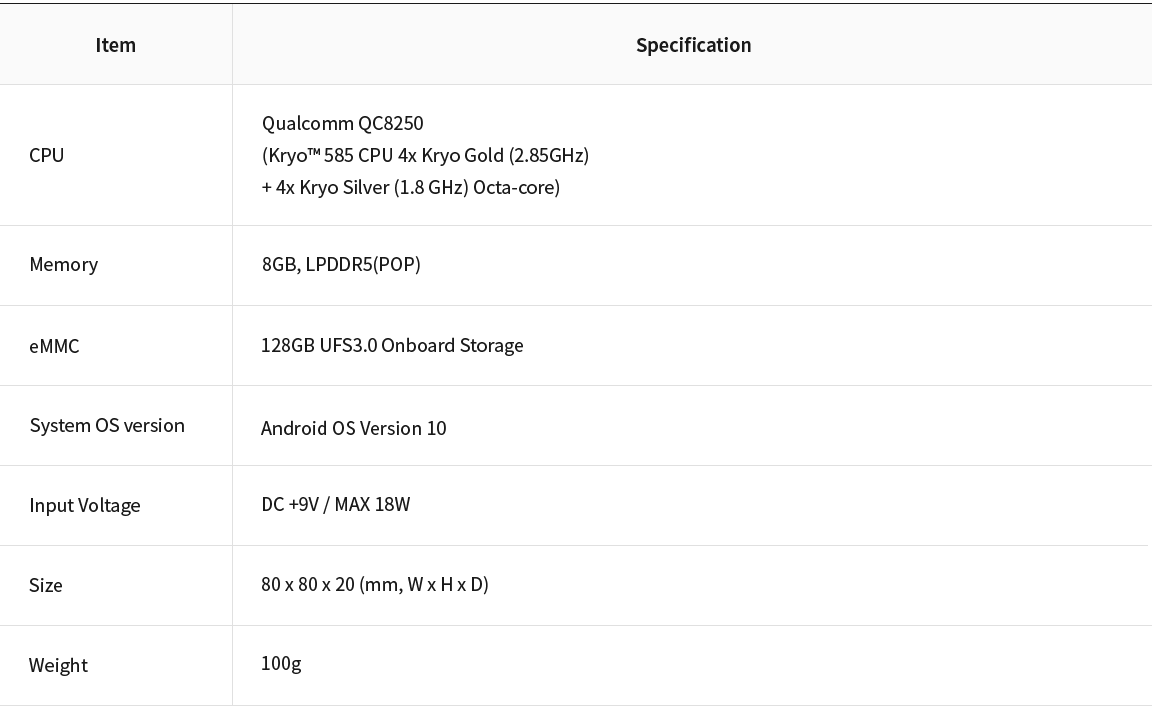This screenshot has width=1152, height=708.
Task: Select the Memory row label
Action: (x=63, y=264)
